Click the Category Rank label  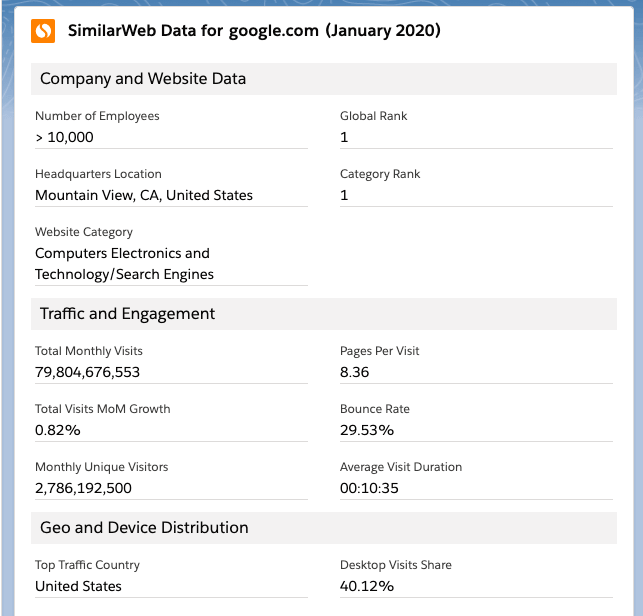tap(380, 174)
